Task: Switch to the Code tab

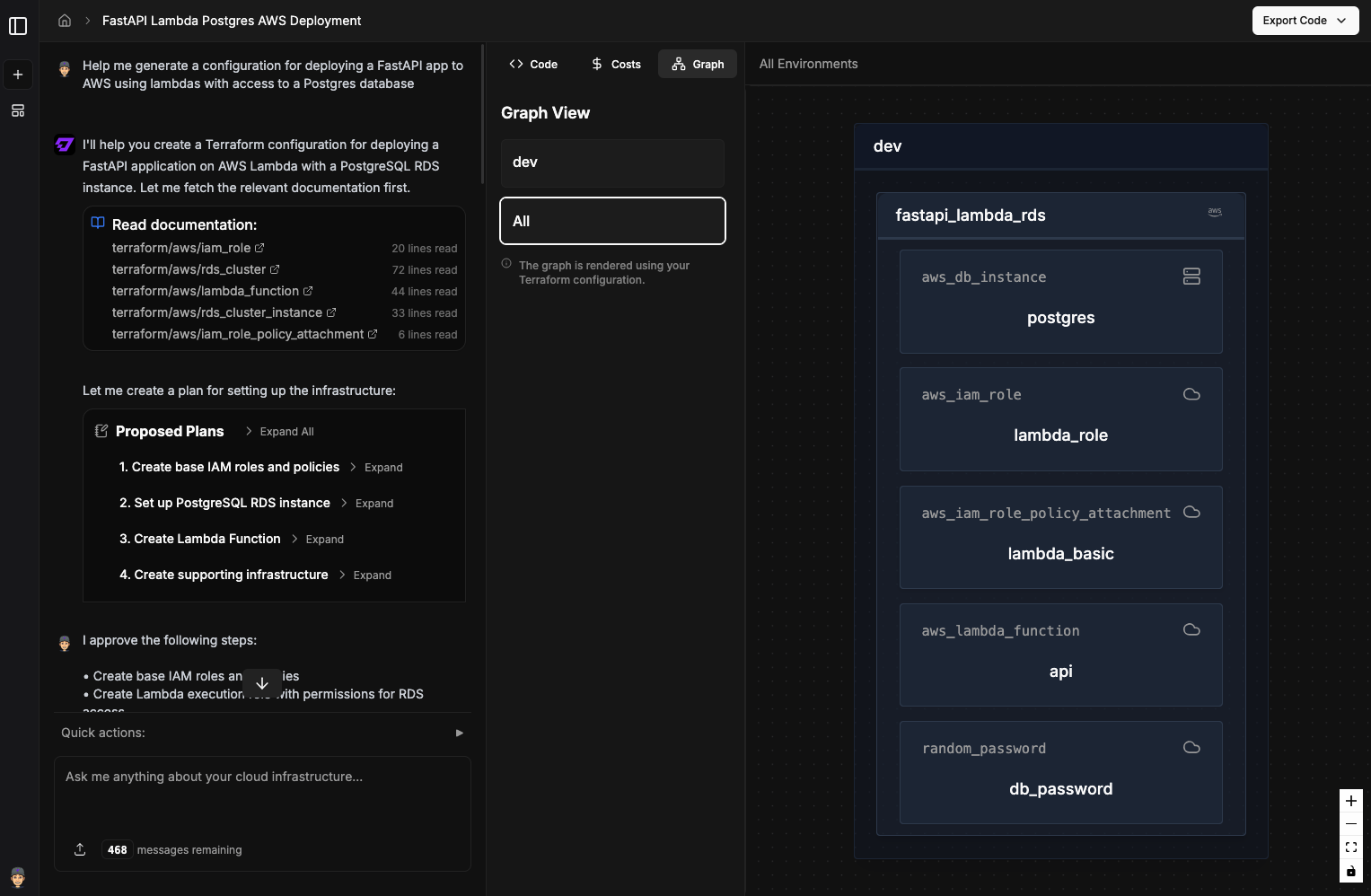Action: click(x=533, y=64)
